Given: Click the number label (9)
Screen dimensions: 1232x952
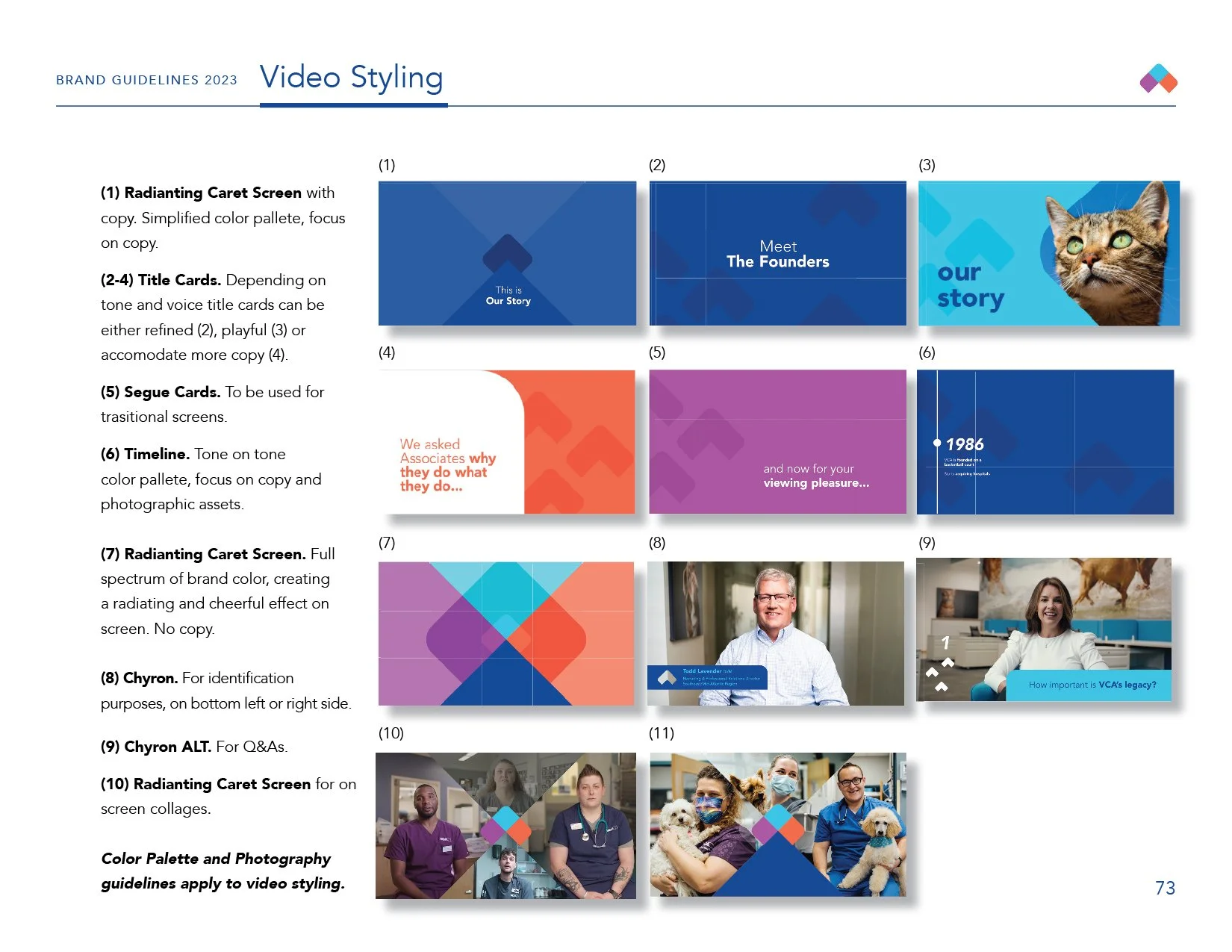Looking at the screenshot, I should pos(927,543).
